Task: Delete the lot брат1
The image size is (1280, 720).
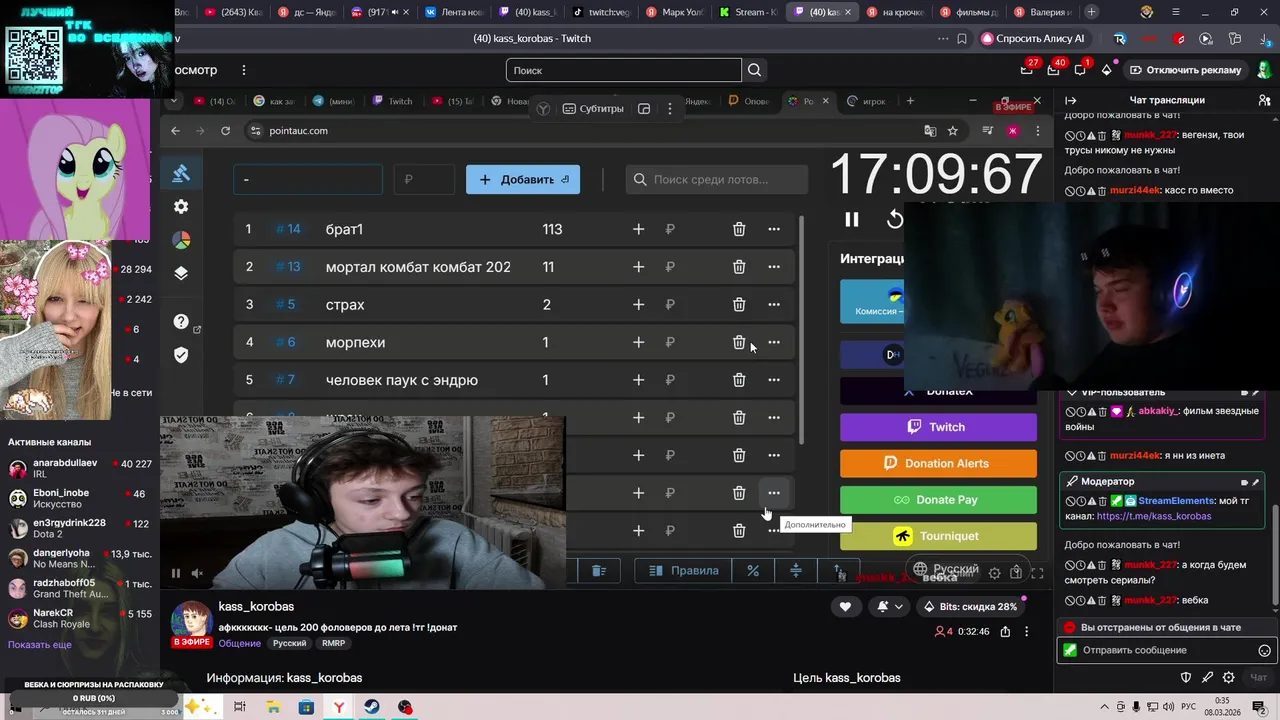Action: (739, 229)
